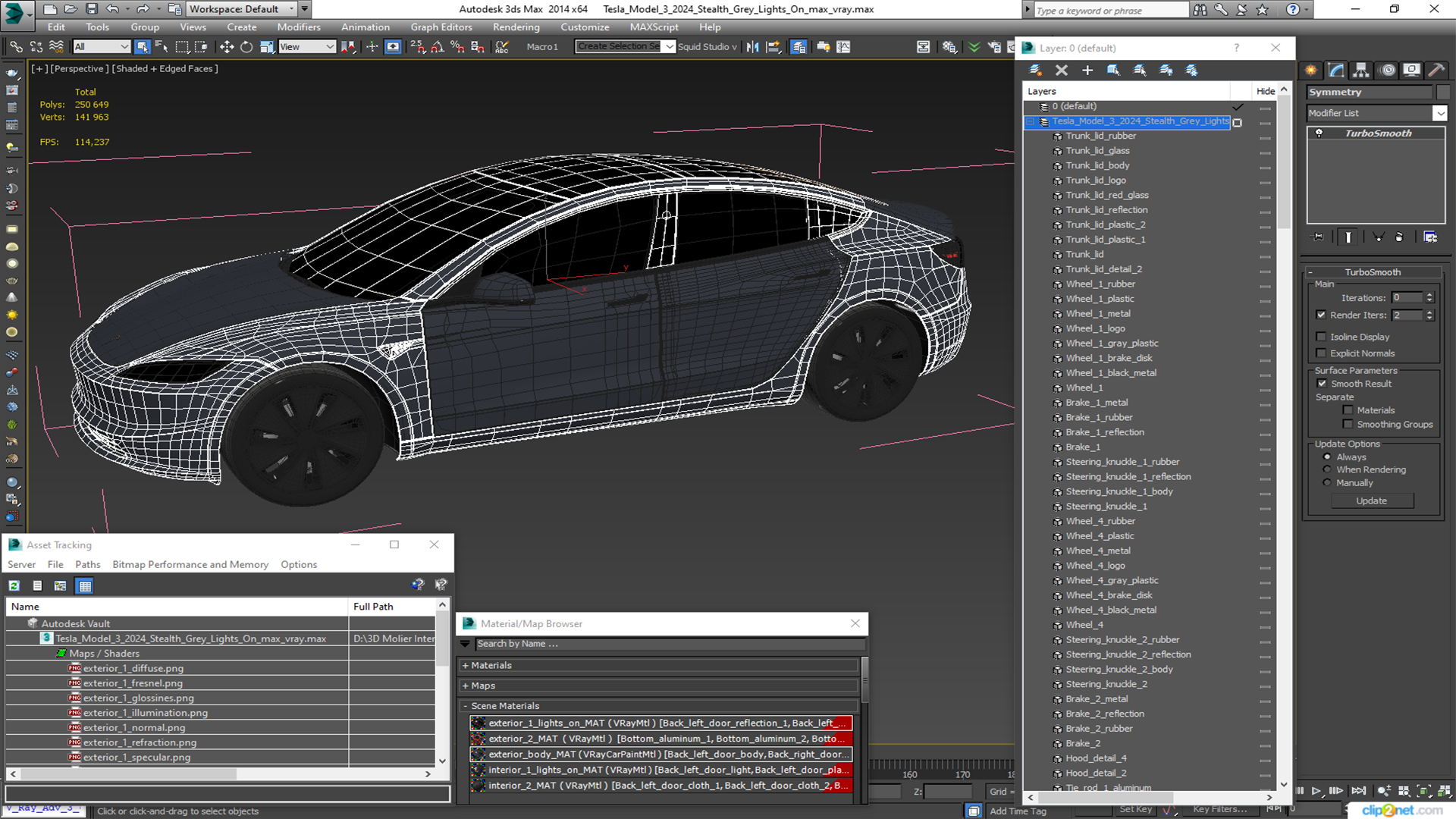Click Pin Stack icon under modifier stack
1456x819 pixels.
1318,237
